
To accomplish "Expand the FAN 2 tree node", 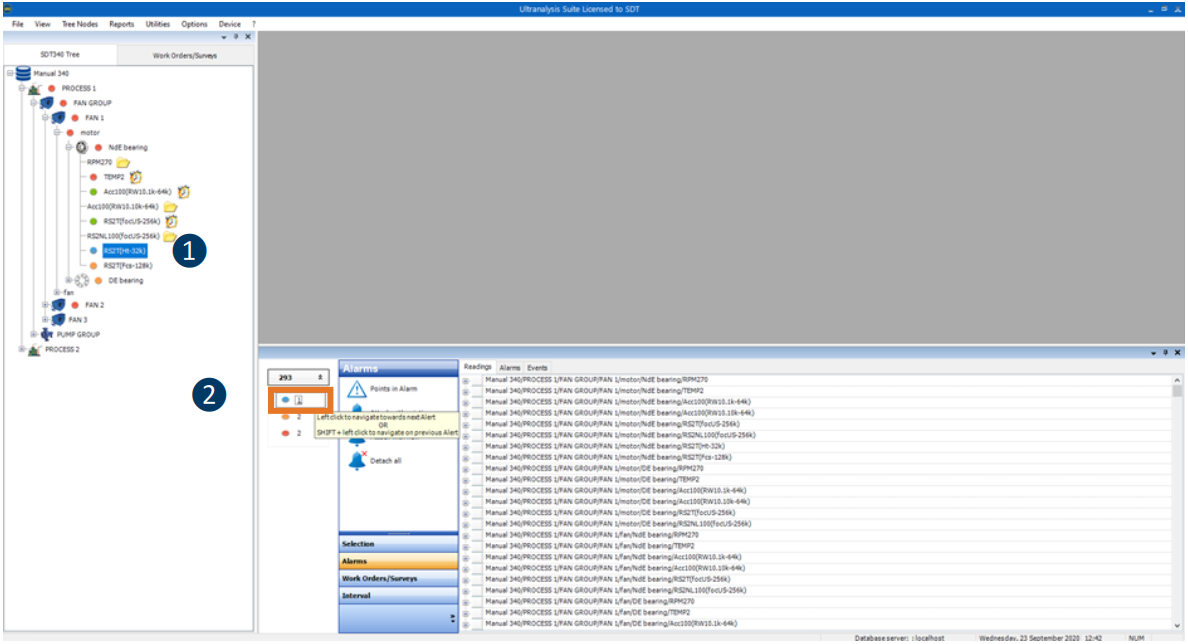I will coord(45,305).
